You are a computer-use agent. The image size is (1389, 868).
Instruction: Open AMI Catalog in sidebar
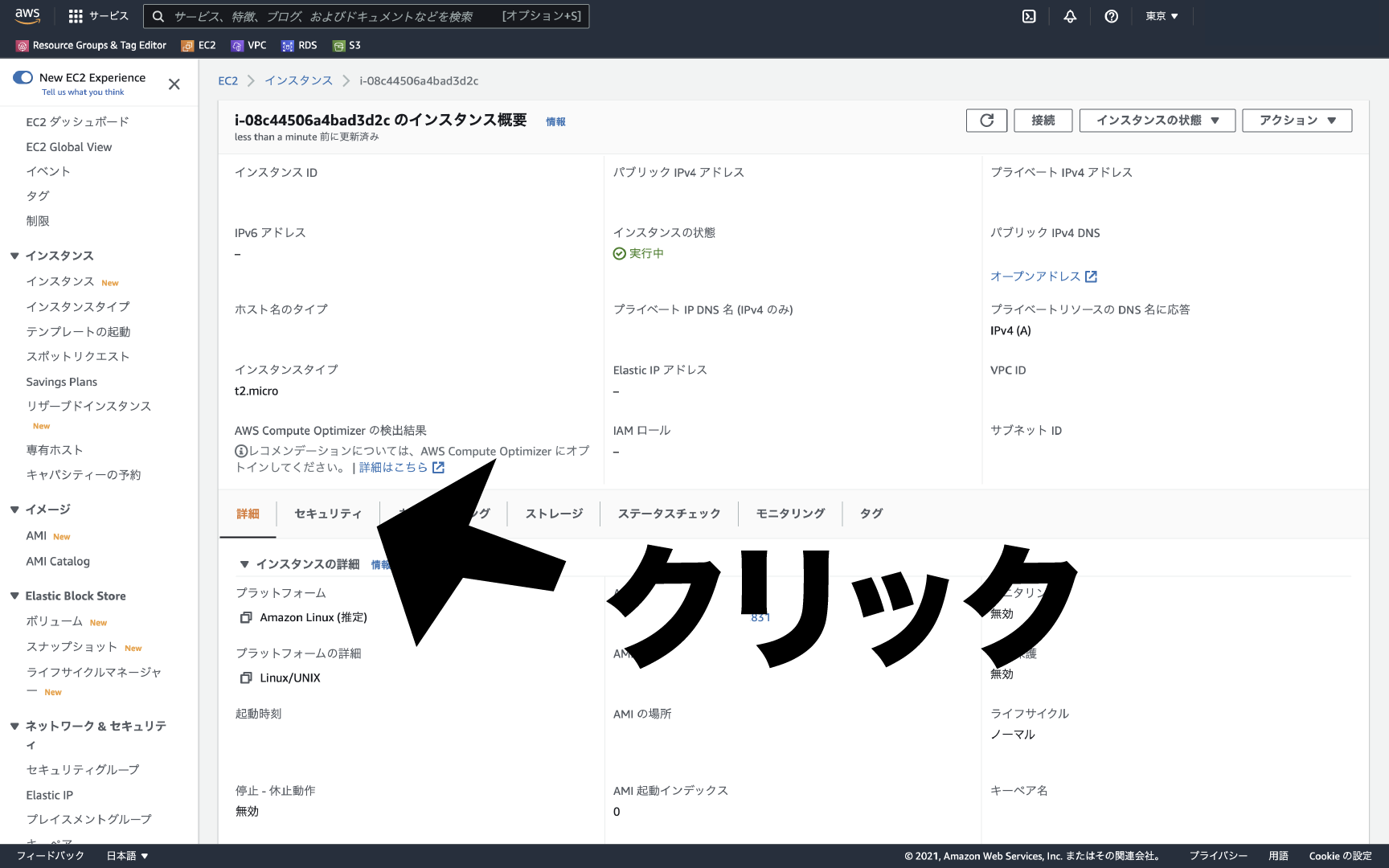(58, 562)
